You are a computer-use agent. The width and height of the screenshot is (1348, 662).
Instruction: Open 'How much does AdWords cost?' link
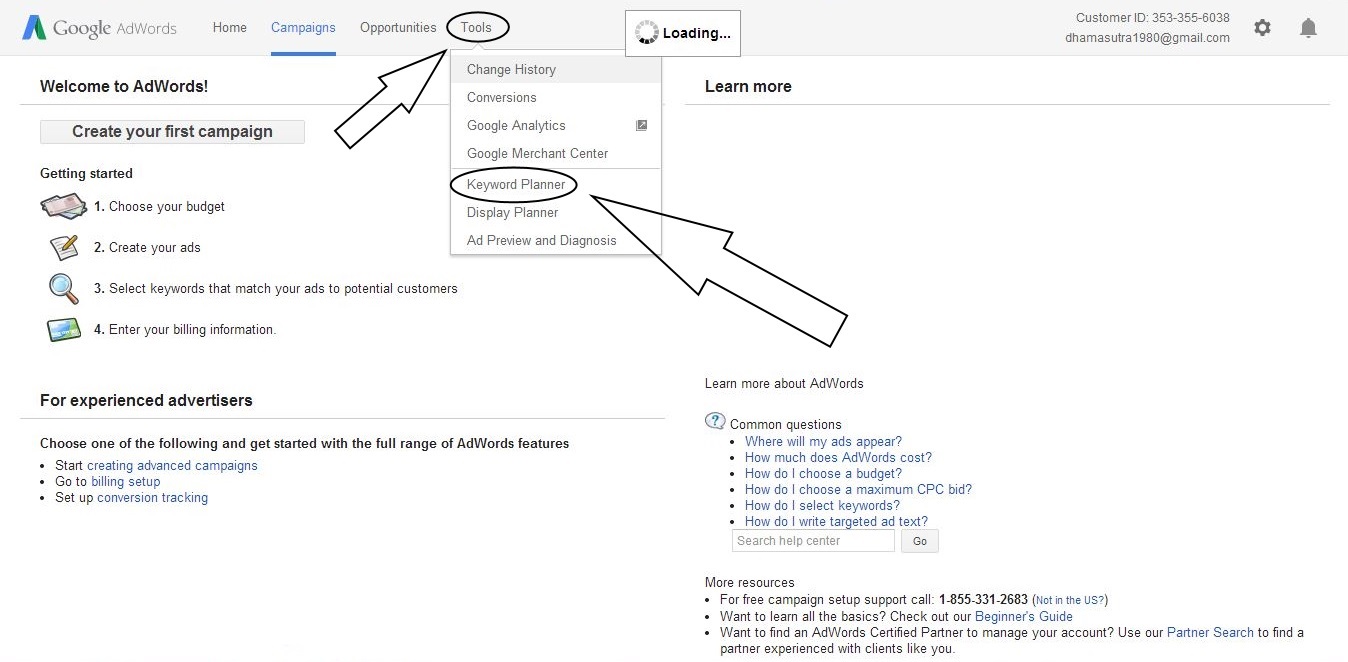click(838, 458)
